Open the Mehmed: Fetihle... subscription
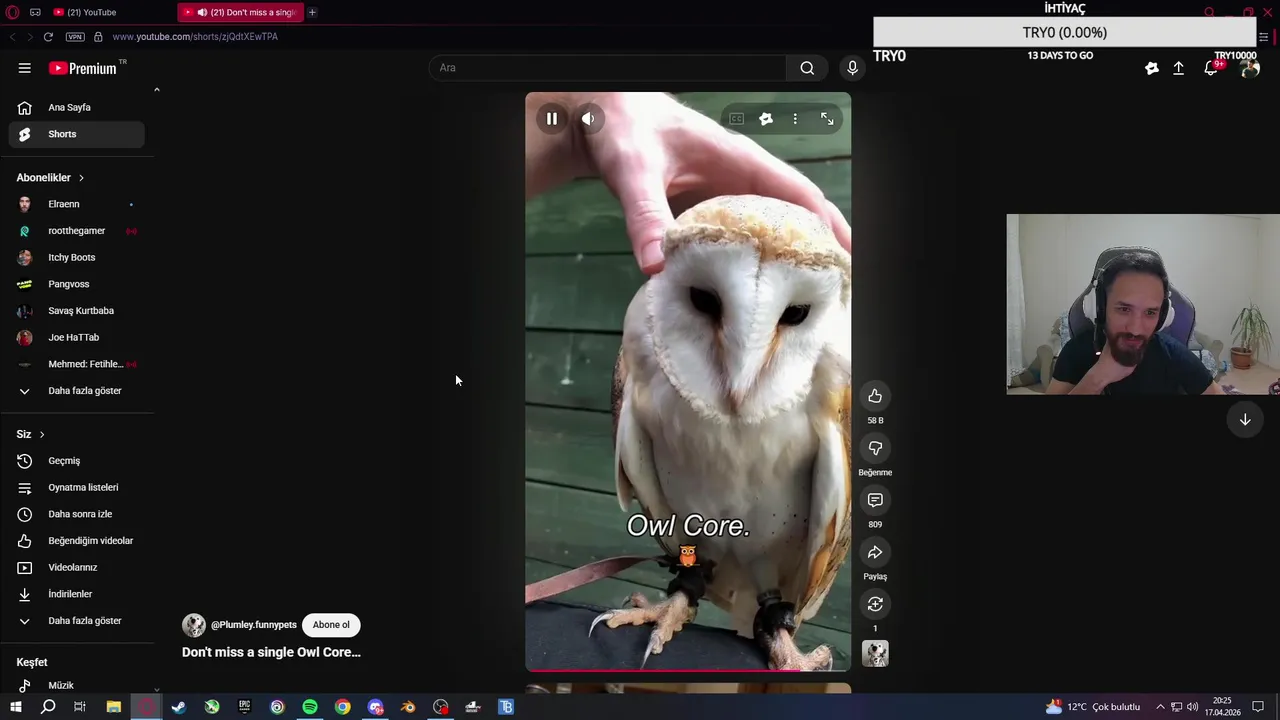Viewport: 1280px width, 720px height. pyautogui.click(x=77, y=364)
